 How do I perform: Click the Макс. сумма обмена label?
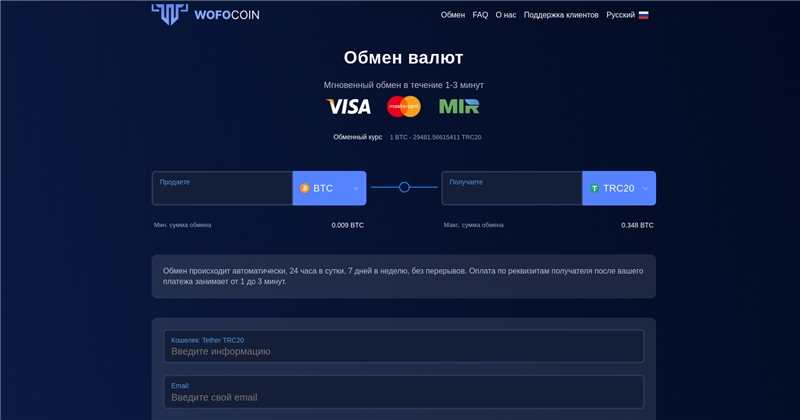point(473,225)
